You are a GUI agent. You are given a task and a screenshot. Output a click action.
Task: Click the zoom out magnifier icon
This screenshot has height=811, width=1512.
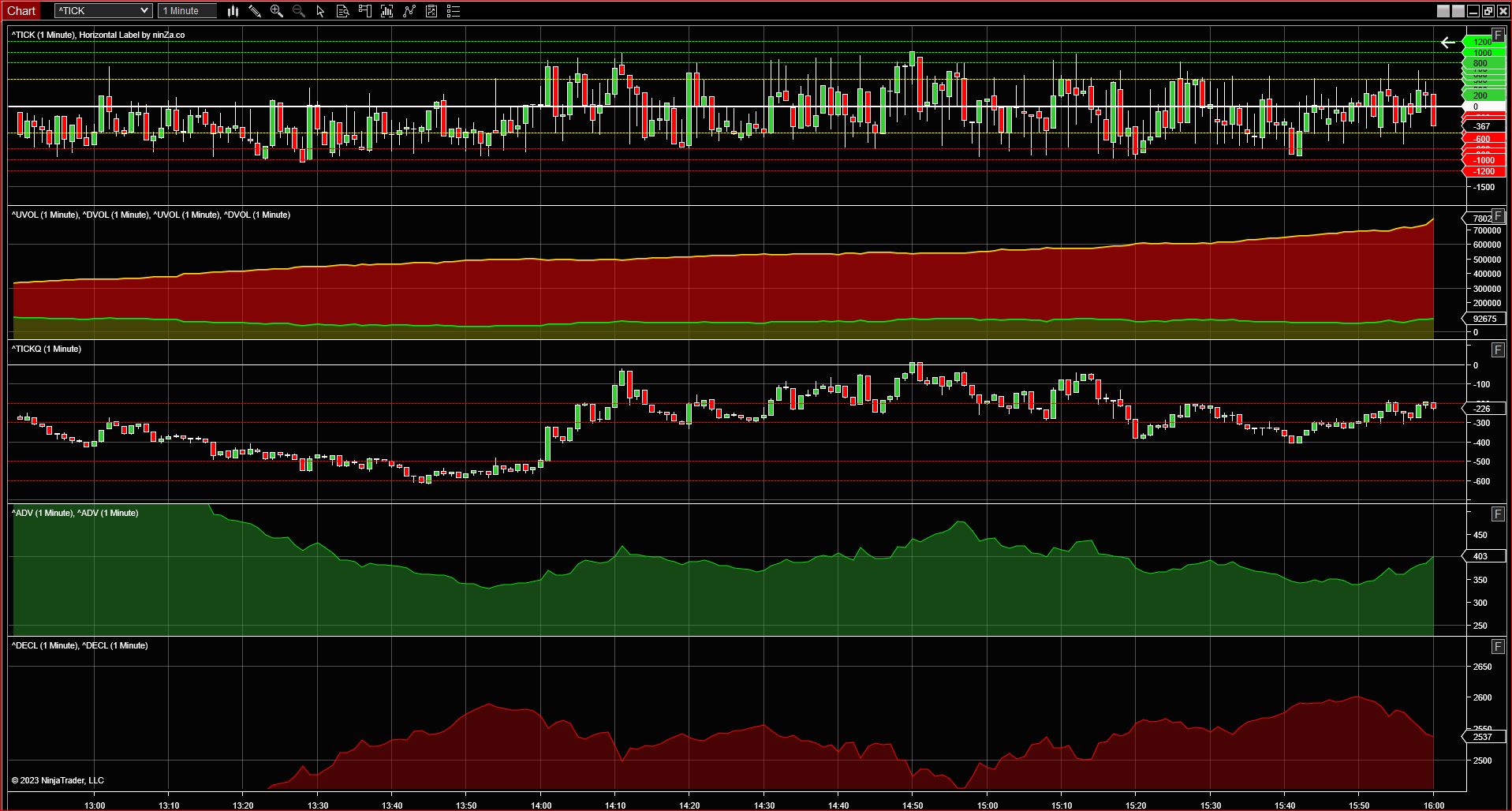299,11
